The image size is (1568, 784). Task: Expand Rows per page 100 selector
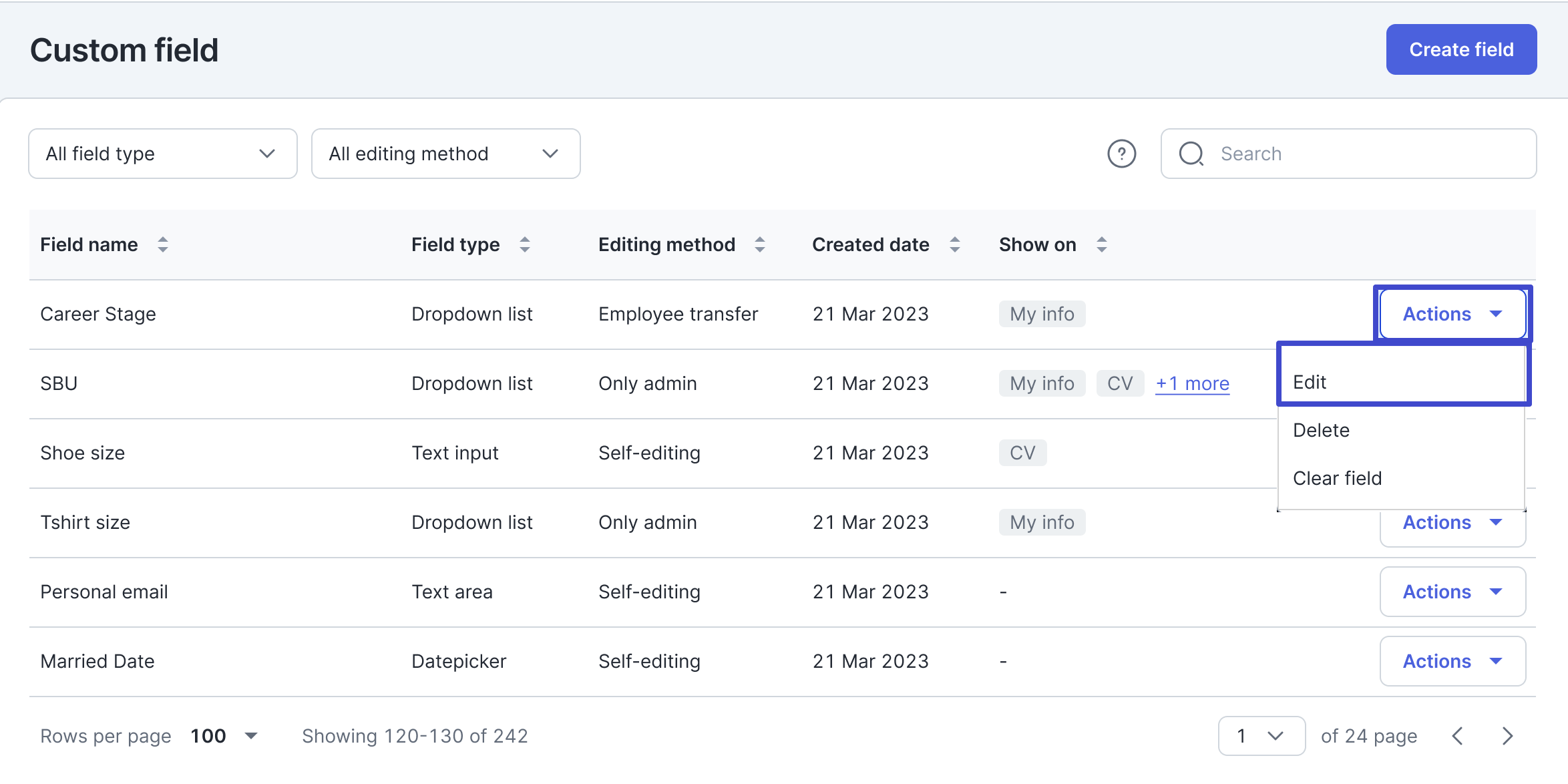click(x=224, y=736)
